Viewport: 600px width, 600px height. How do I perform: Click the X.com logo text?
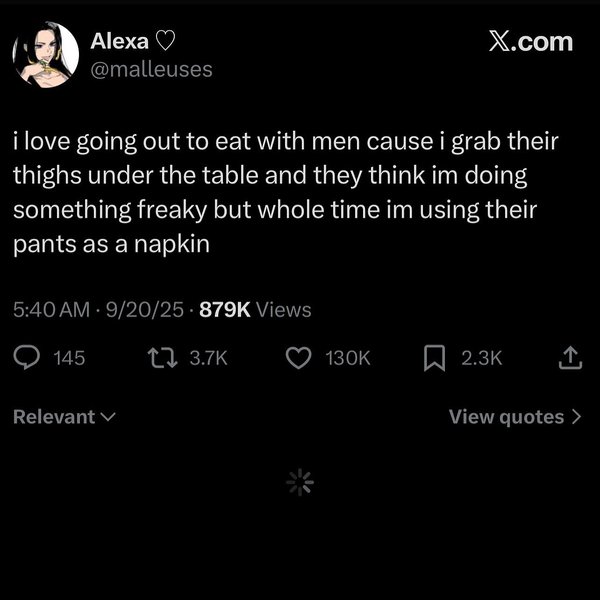pyautogui.click(x=530, y=41)
